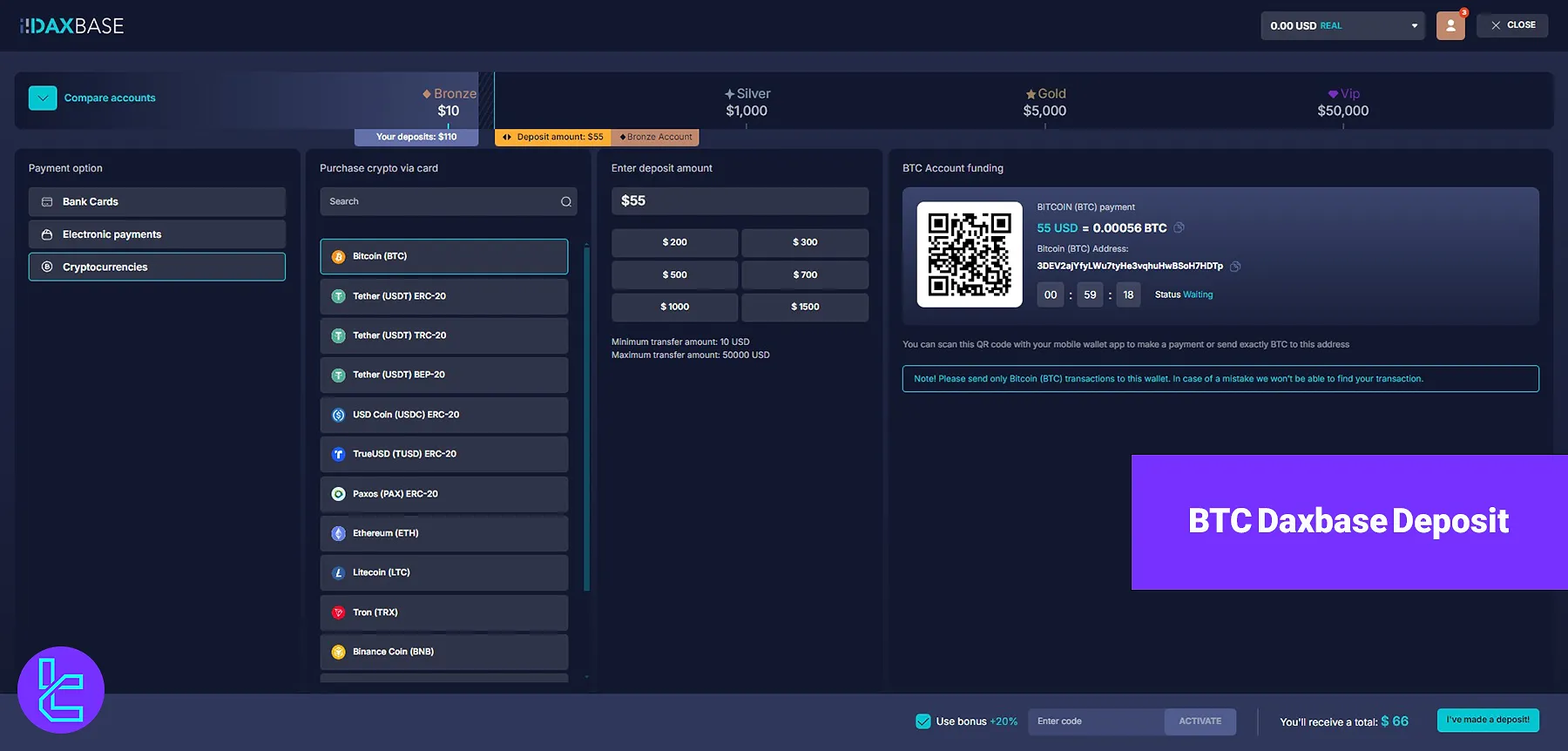Select Bitcoin (BTC) from the list
Screen dimensions: 1568x751
(444, 256)
